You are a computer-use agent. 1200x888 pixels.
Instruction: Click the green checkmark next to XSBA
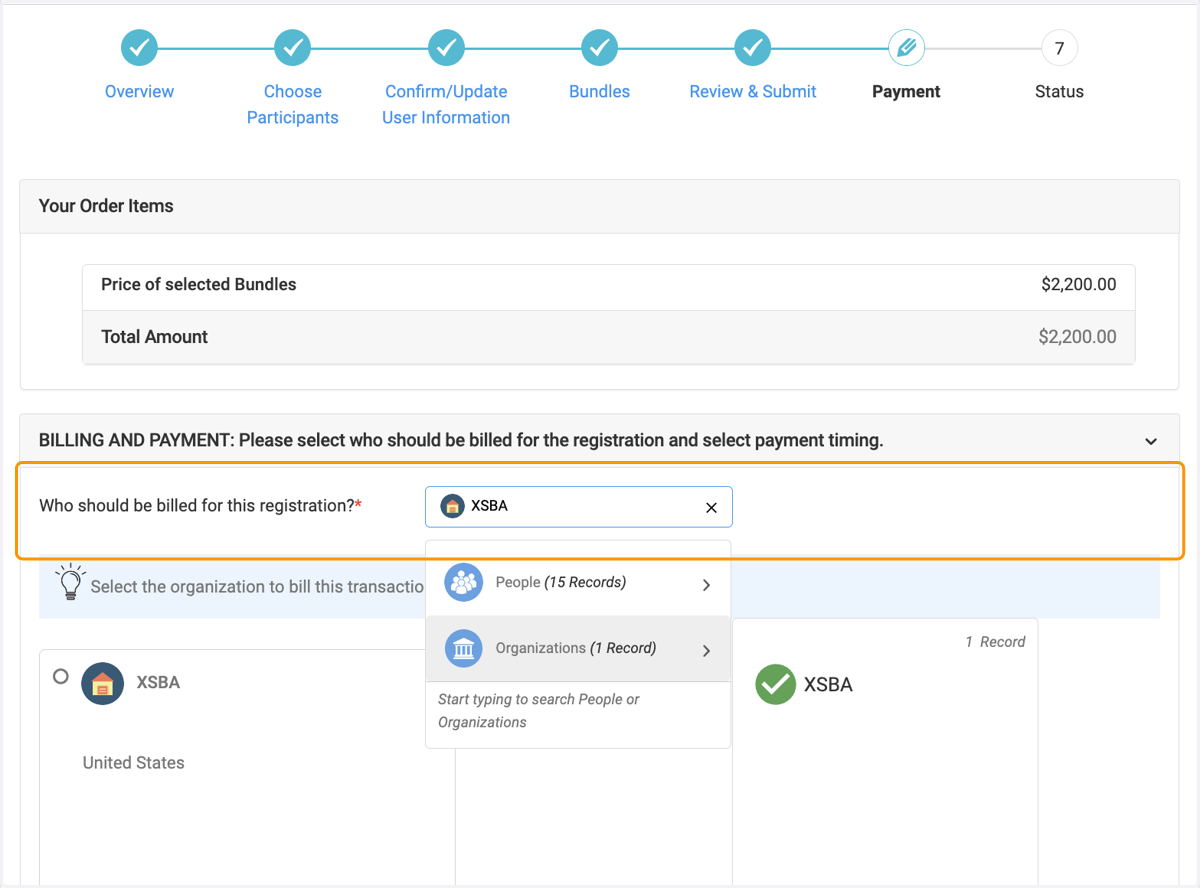point(775,685)
